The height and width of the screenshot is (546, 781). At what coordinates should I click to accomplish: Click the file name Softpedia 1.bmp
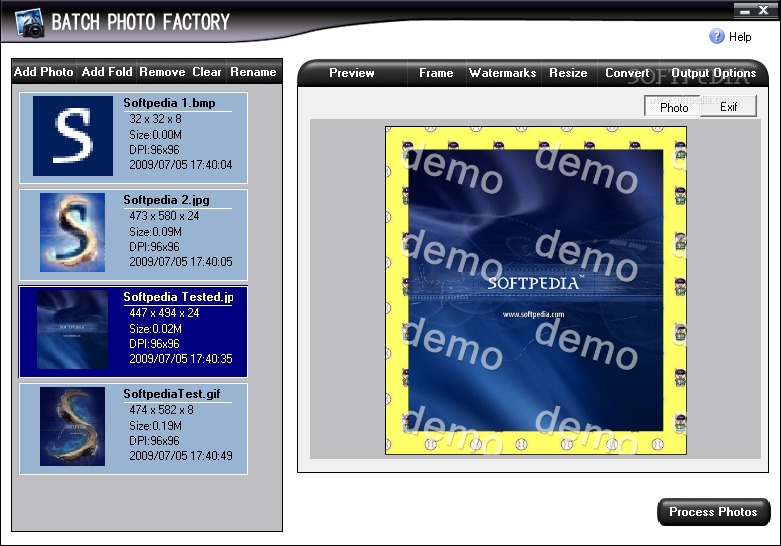(x=169, y=103)
